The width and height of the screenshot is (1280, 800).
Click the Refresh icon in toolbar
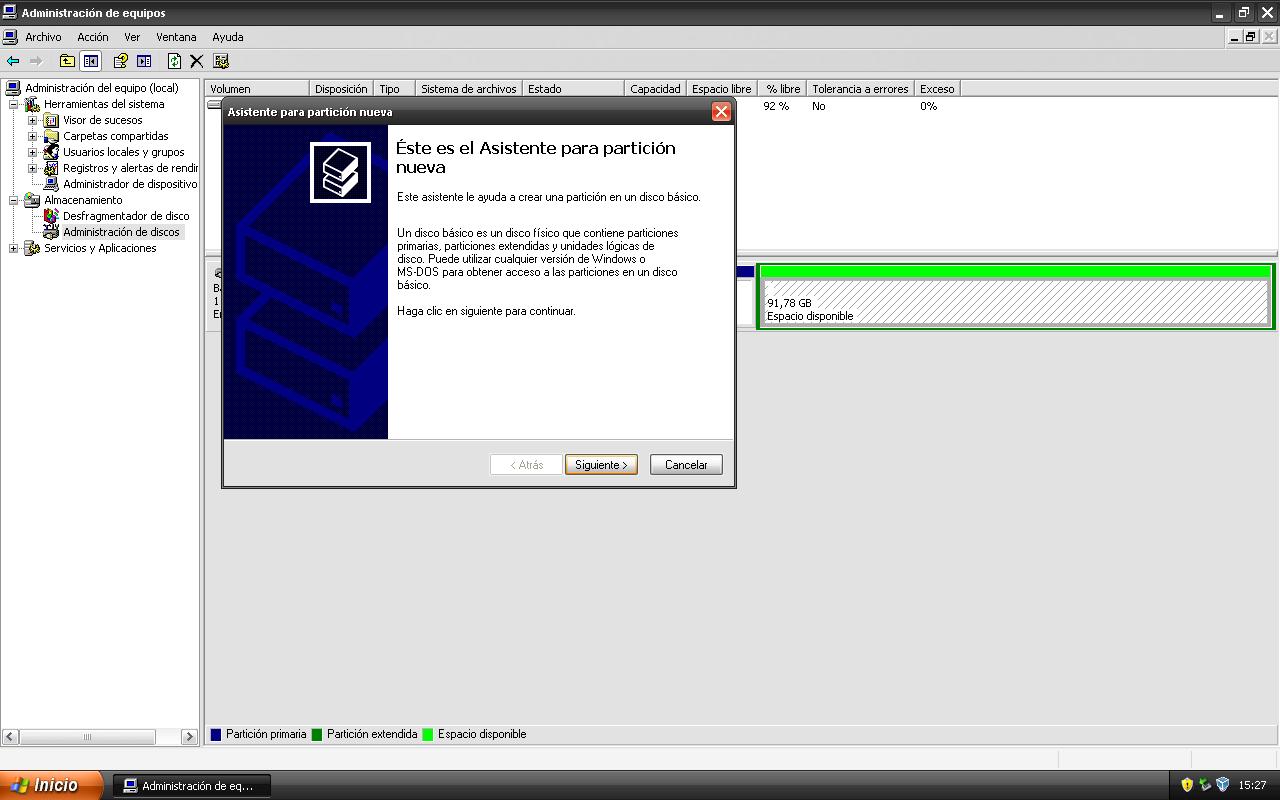pos(174,61)
